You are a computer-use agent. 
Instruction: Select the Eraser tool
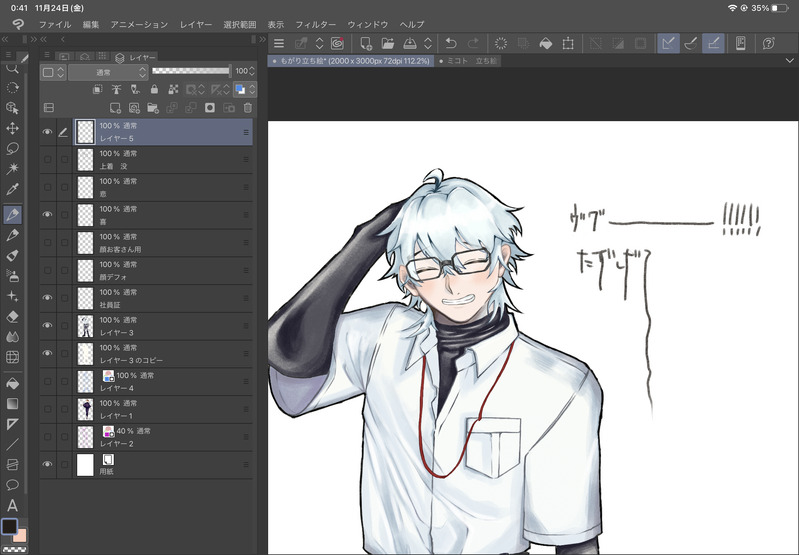tap(12, 316)
